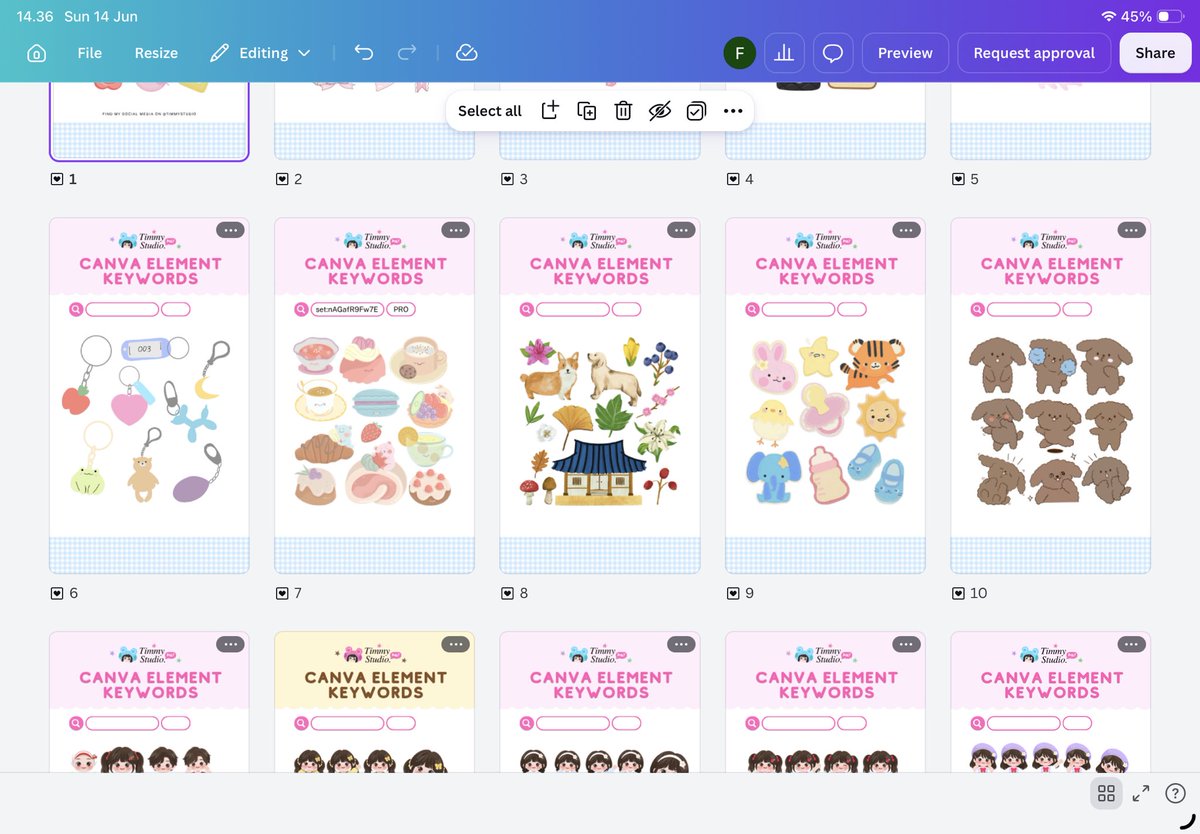Undo the last action
Screen dimensions: 1200x834
click(x=364, y=53)
